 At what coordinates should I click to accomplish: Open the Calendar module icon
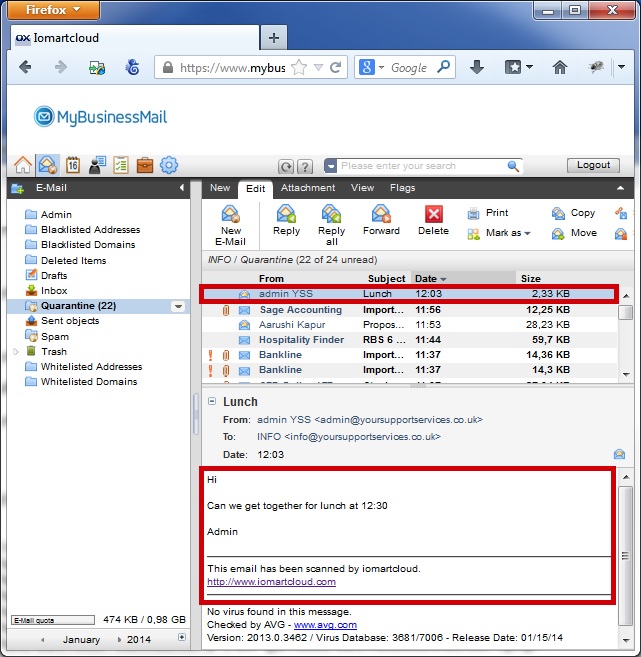point(72,165)
